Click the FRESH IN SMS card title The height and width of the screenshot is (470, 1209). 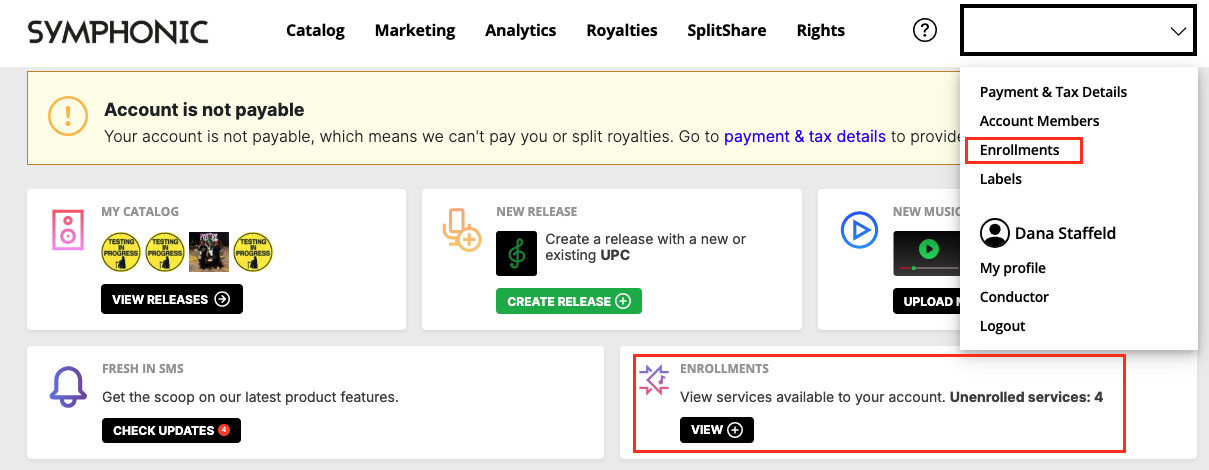point(143,369)
